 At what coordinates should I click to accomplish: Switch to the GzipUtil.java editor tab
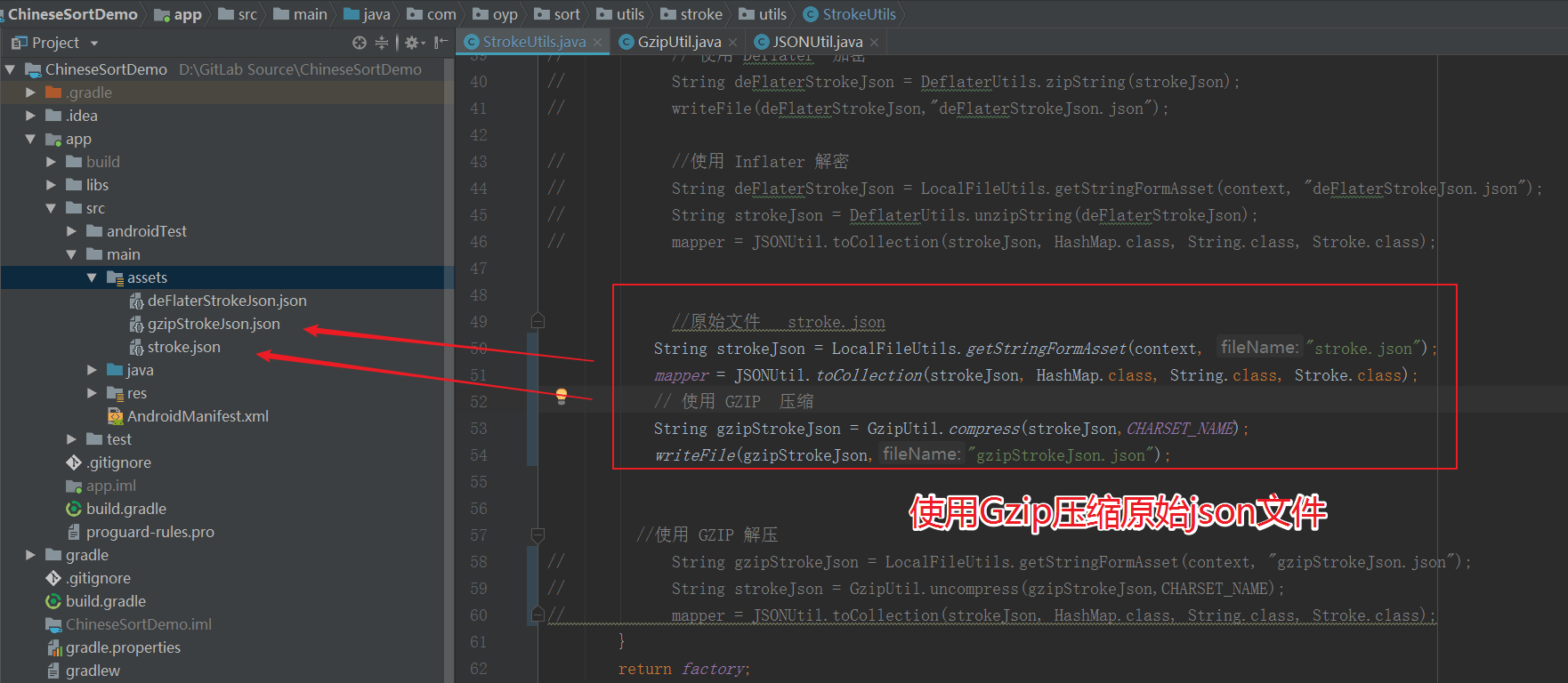[679, 42]
